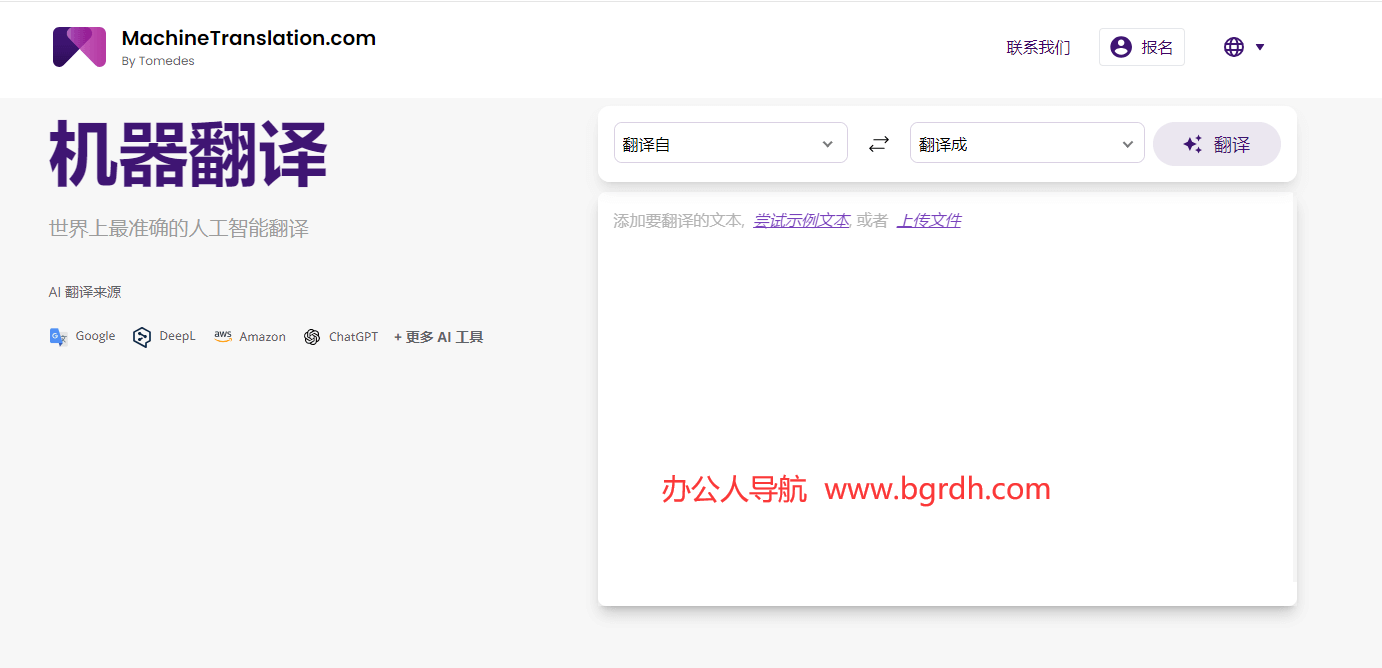This screenshot has height=668, width=1382.
Task: Select ChatGPT as translation source
Action: [x=311, y=336]
